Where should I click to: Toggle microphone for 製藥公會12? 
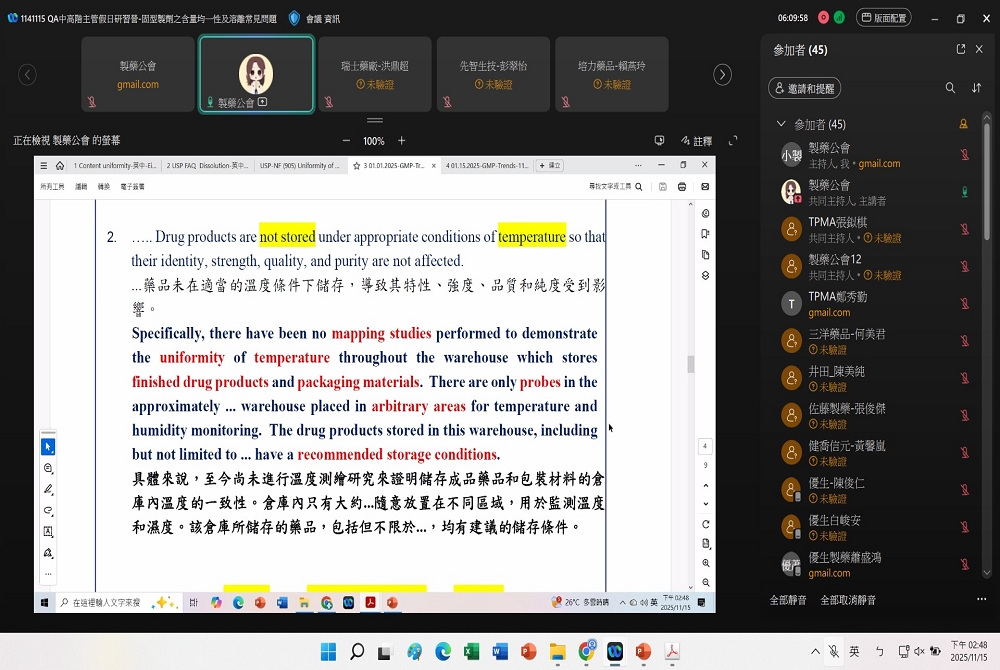point(964,266)
